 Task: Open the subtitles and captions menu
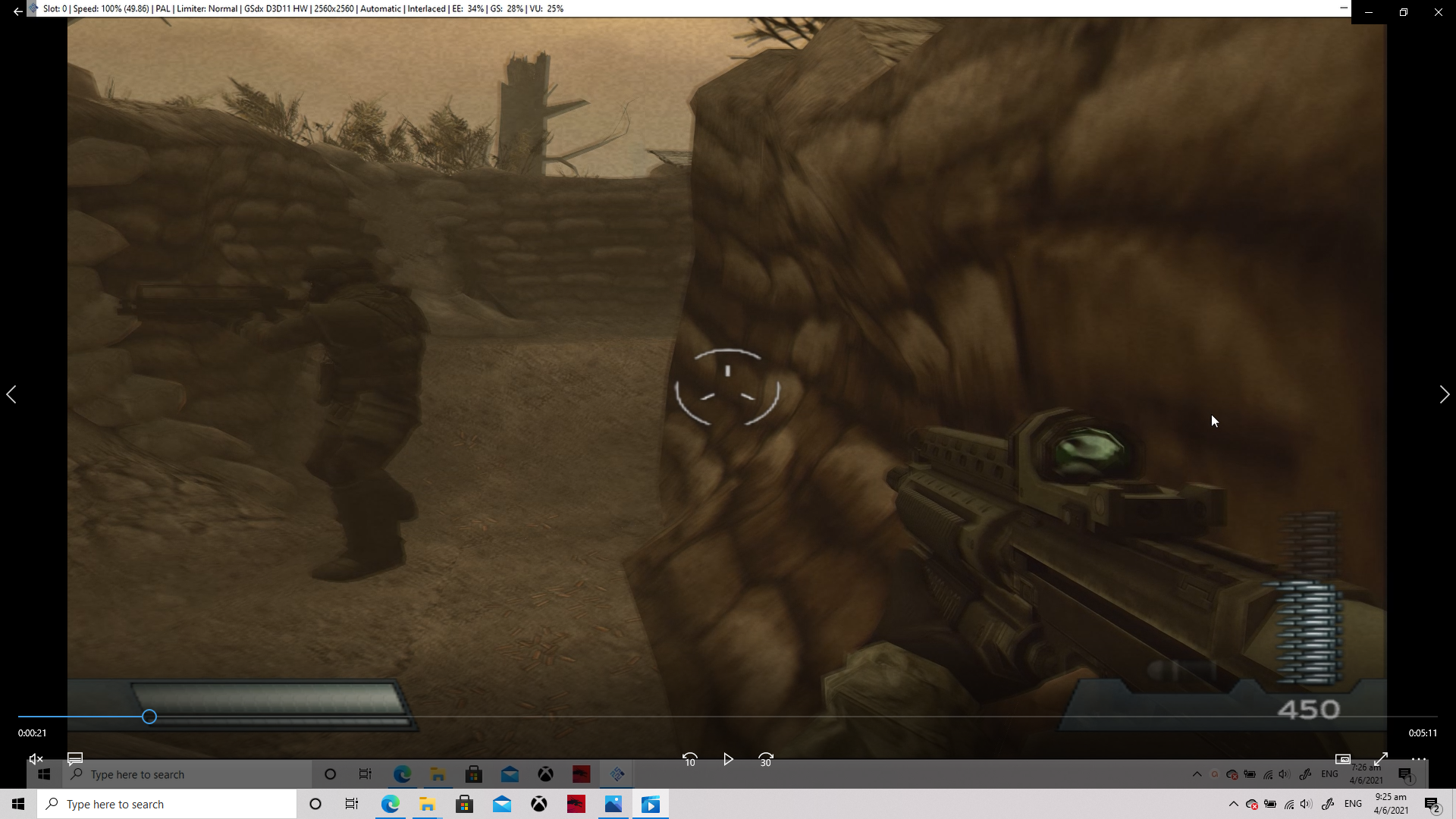coord(75,759)
